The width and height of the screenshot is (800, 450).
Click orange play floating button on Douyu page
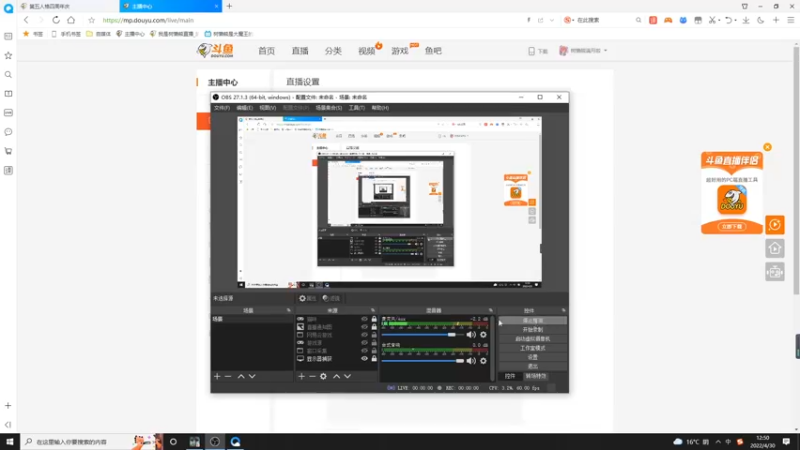(774, 224)
